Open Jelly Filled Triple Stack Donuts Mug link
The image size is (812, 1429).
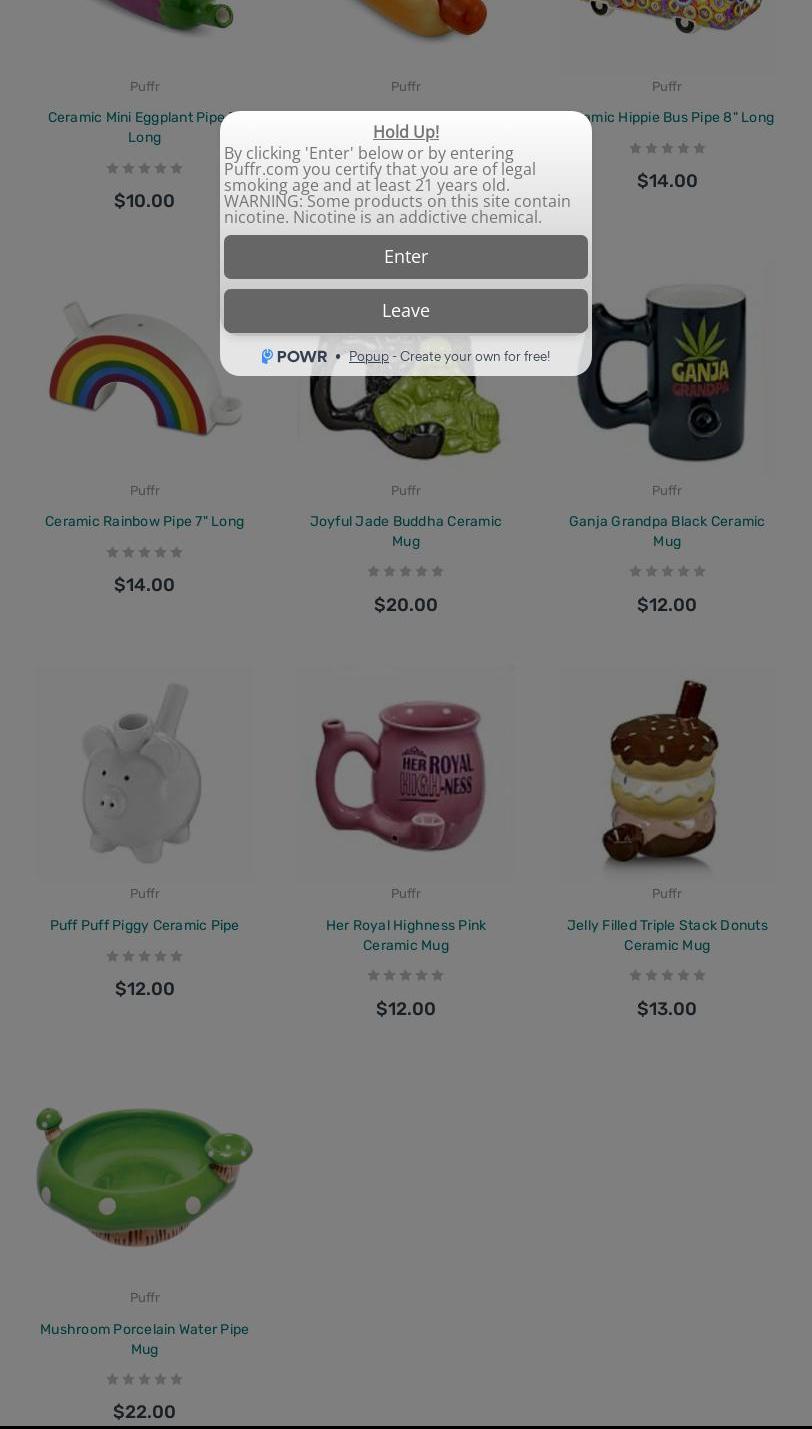[x=667, y=935]
